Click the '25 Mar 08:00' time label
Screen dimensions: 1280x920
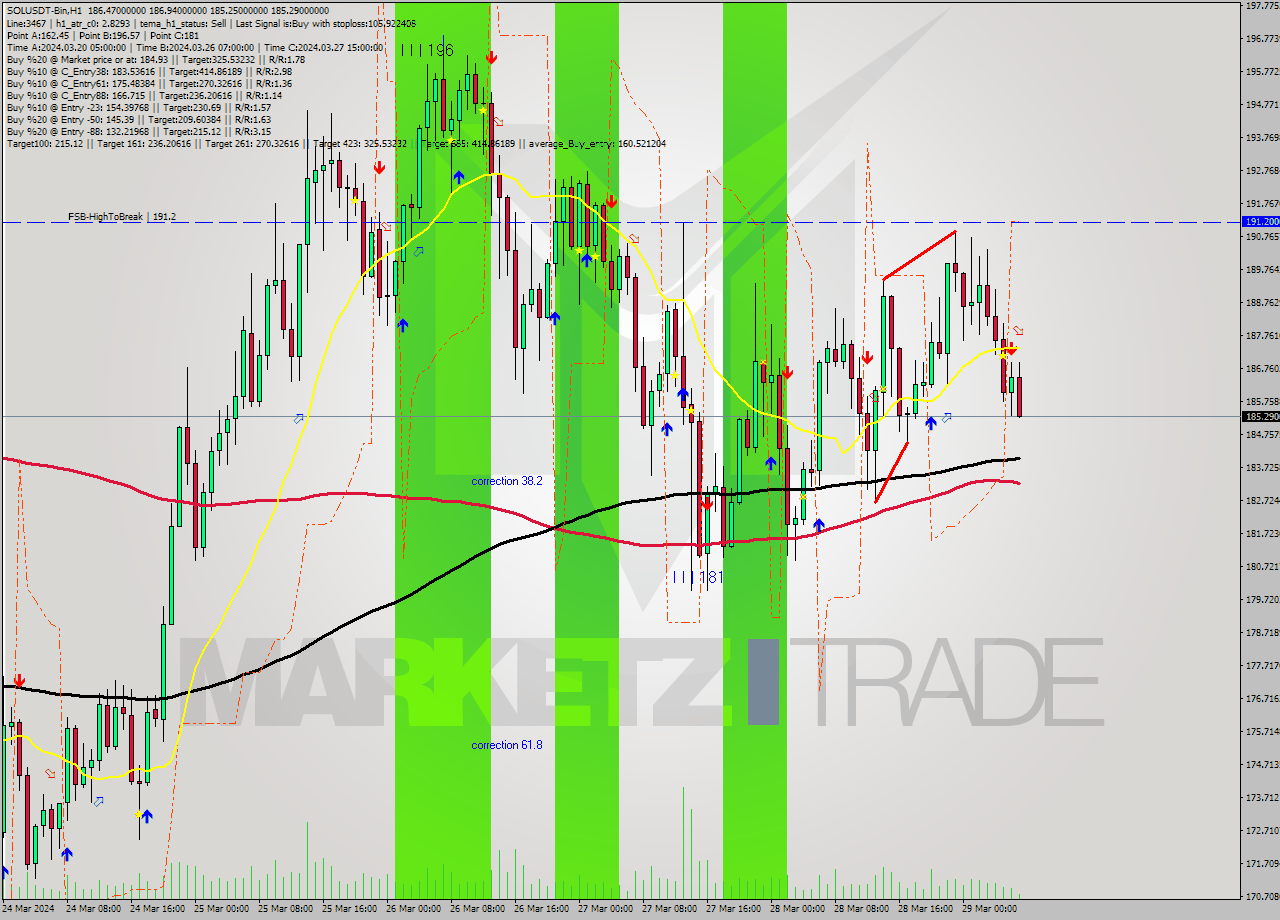(x=285, y=910)
